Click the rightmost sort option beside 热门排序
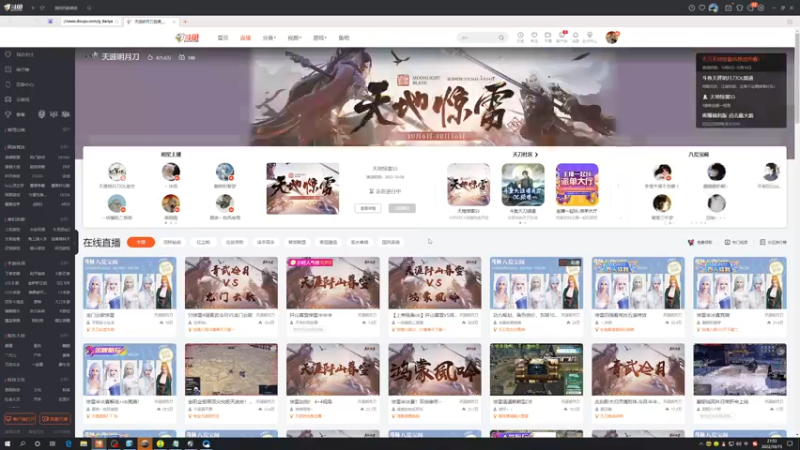800x450 pixels. [773, 242]
